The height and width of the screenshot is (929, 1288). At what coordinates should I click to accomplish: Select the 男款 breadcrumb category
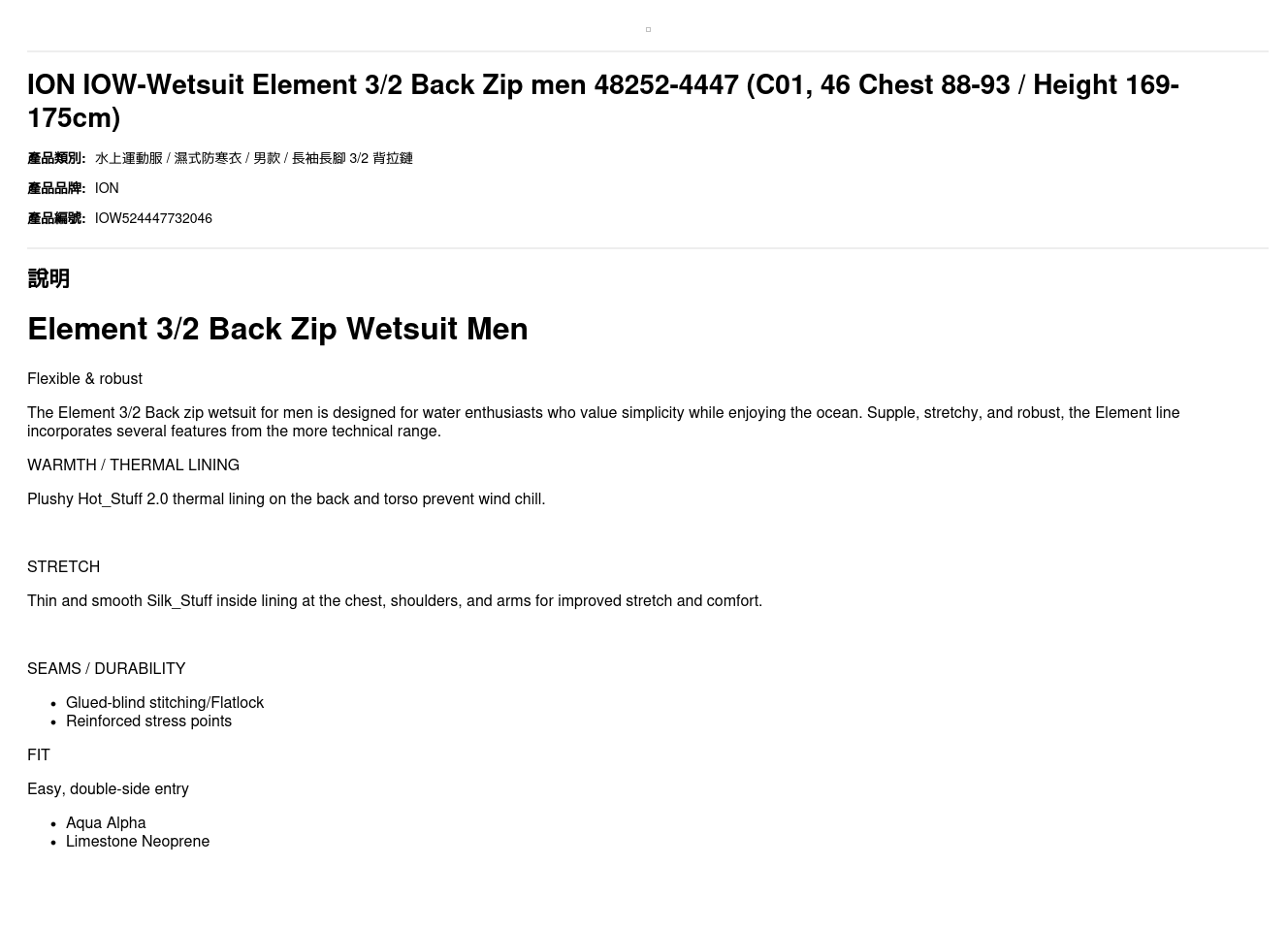[266, 158]
